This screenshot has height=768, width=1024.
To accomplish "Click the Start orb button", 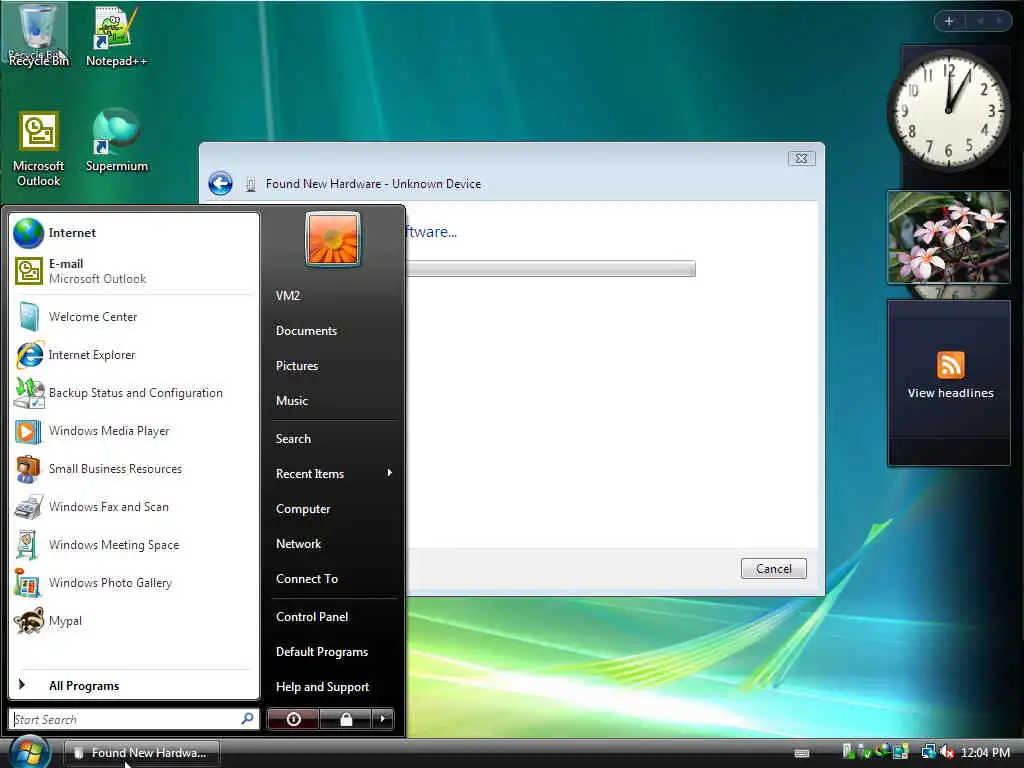I will pos(29,751).
